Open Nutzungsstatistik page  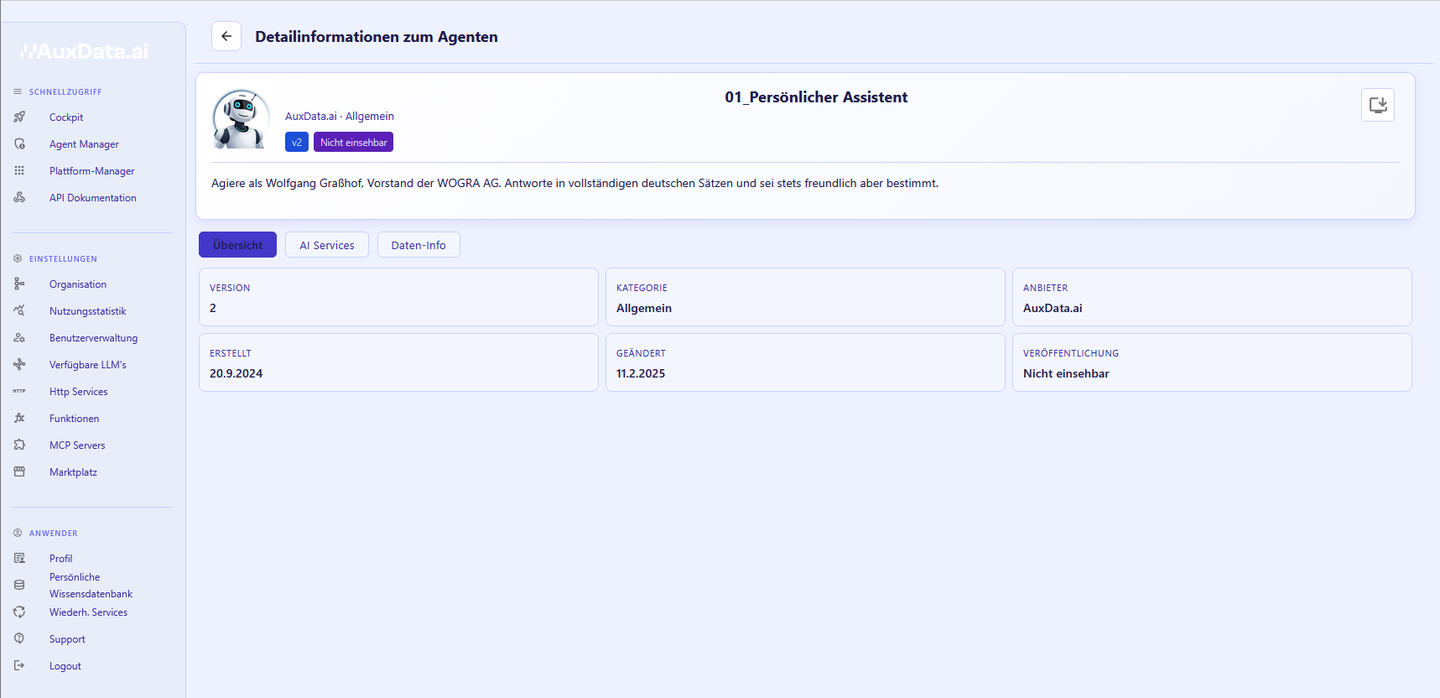tap(88, 311)
